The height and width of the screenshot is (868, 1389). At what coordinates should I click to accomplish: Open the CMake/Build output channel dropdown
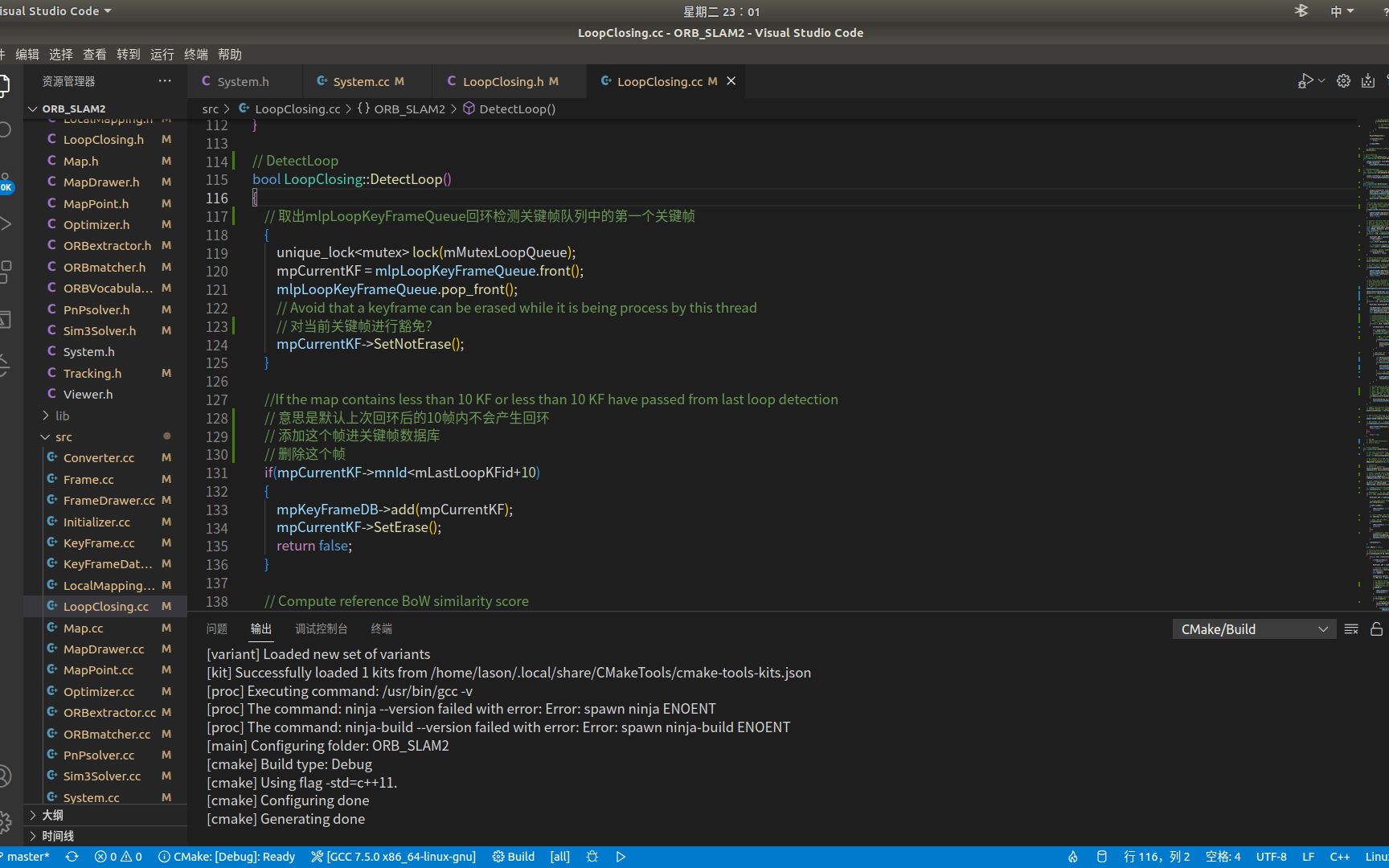tap(1254, 629)
